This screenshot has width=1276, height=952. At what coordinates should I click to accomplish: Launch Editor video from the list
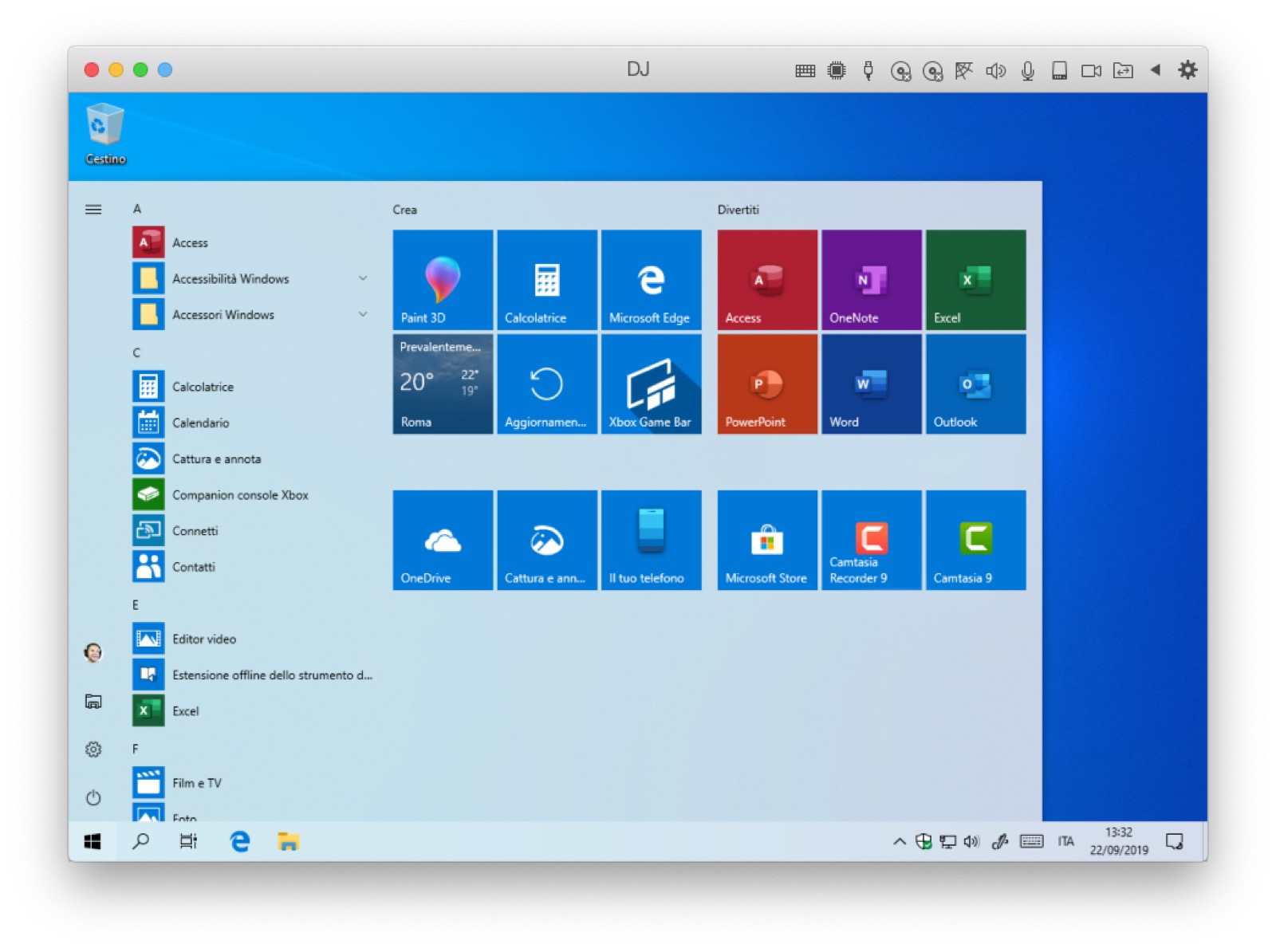point(253,639)
